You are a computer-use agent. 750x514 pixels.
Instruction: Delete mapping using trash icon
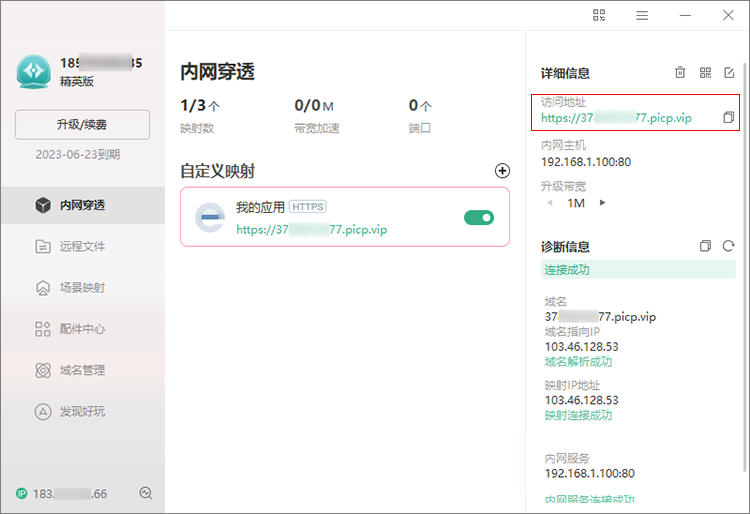click(x=680, y=73)
